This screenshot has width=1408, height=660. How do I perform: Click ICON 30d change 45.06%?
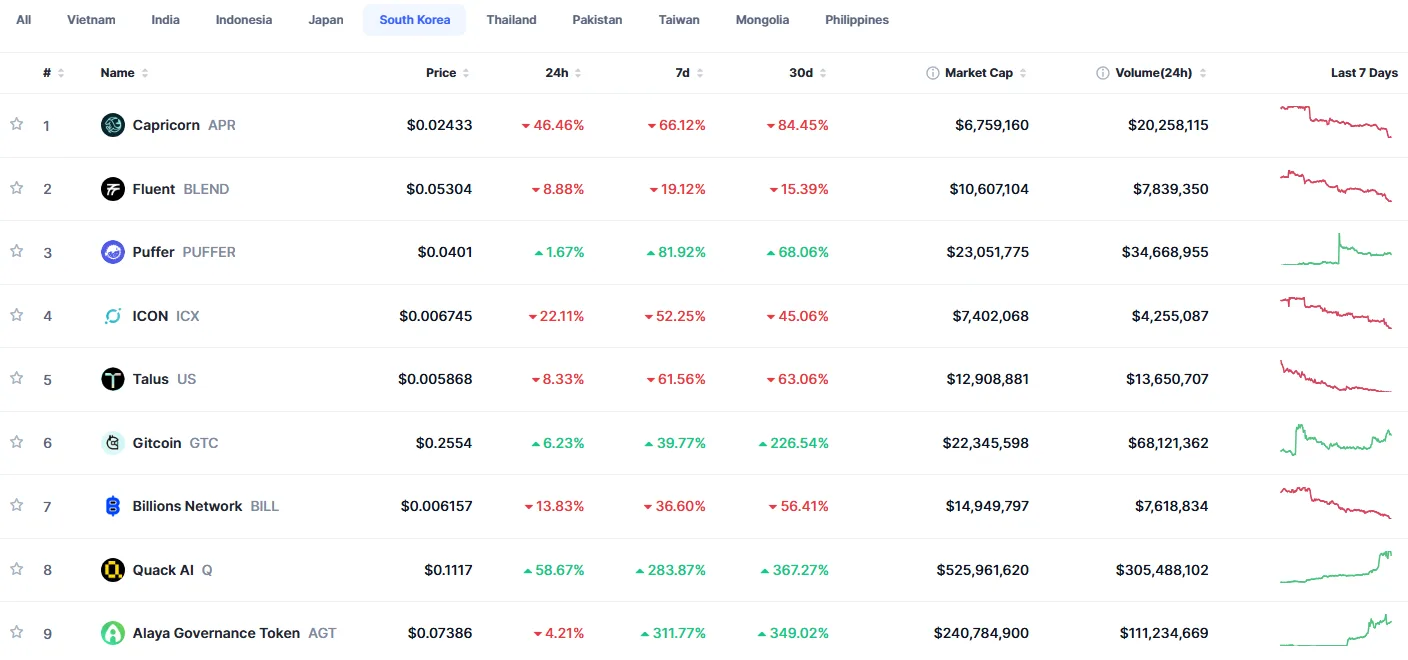(x=797, y=316)
